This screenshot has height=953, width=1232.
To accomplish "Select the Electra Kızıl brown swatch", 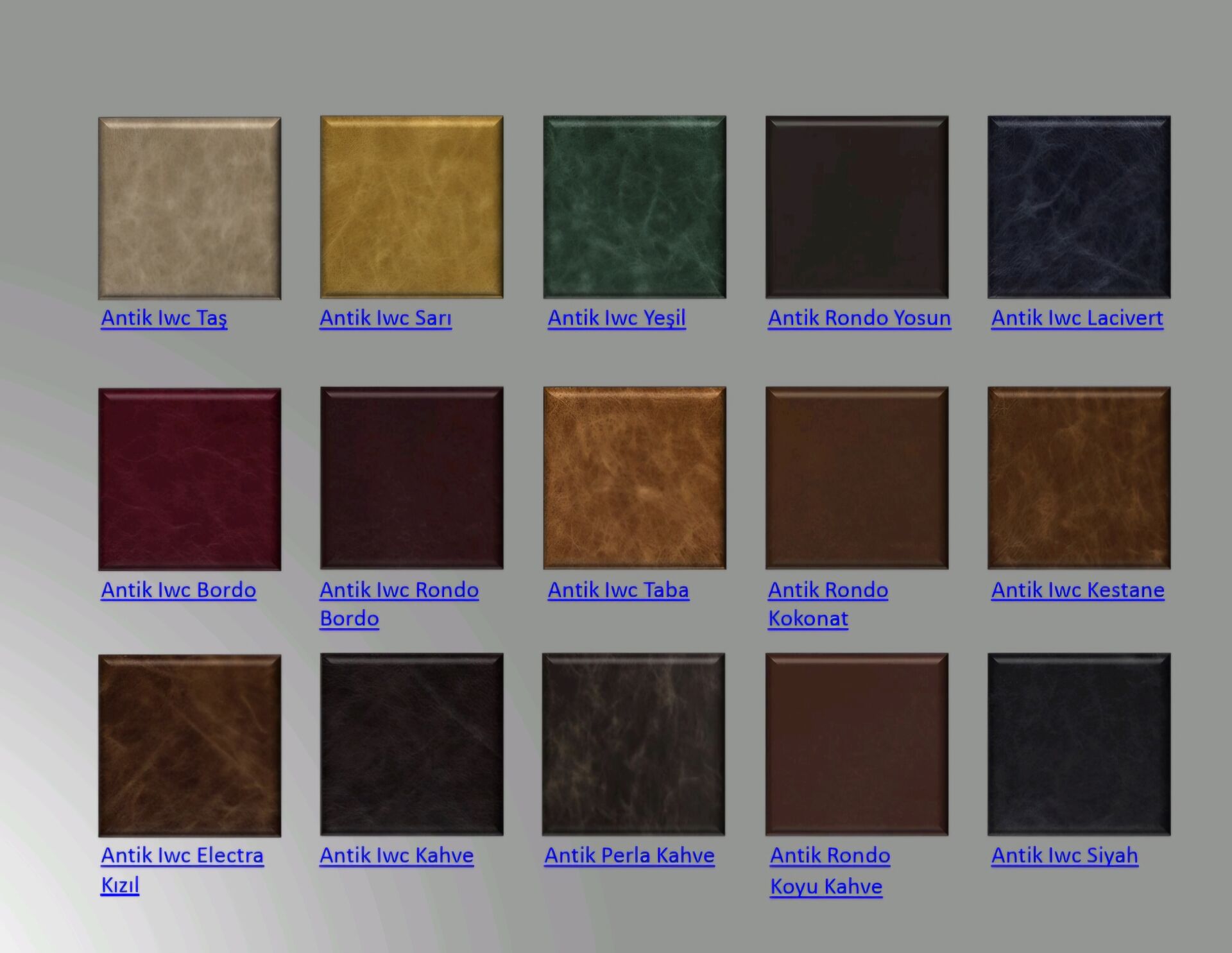I will point(189,745).
